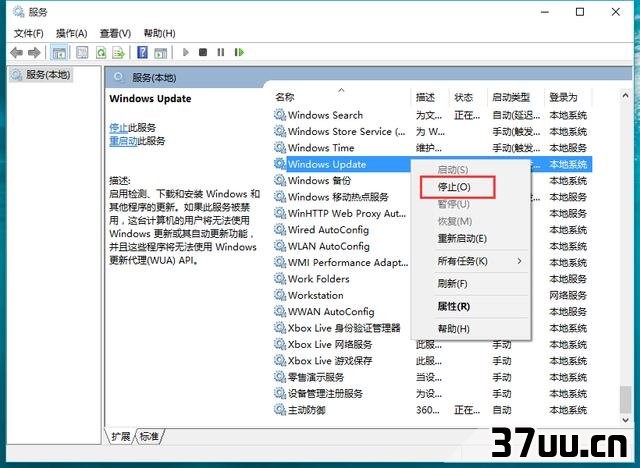Click the gear icon beside Workstation

click(x=280, y=295)
